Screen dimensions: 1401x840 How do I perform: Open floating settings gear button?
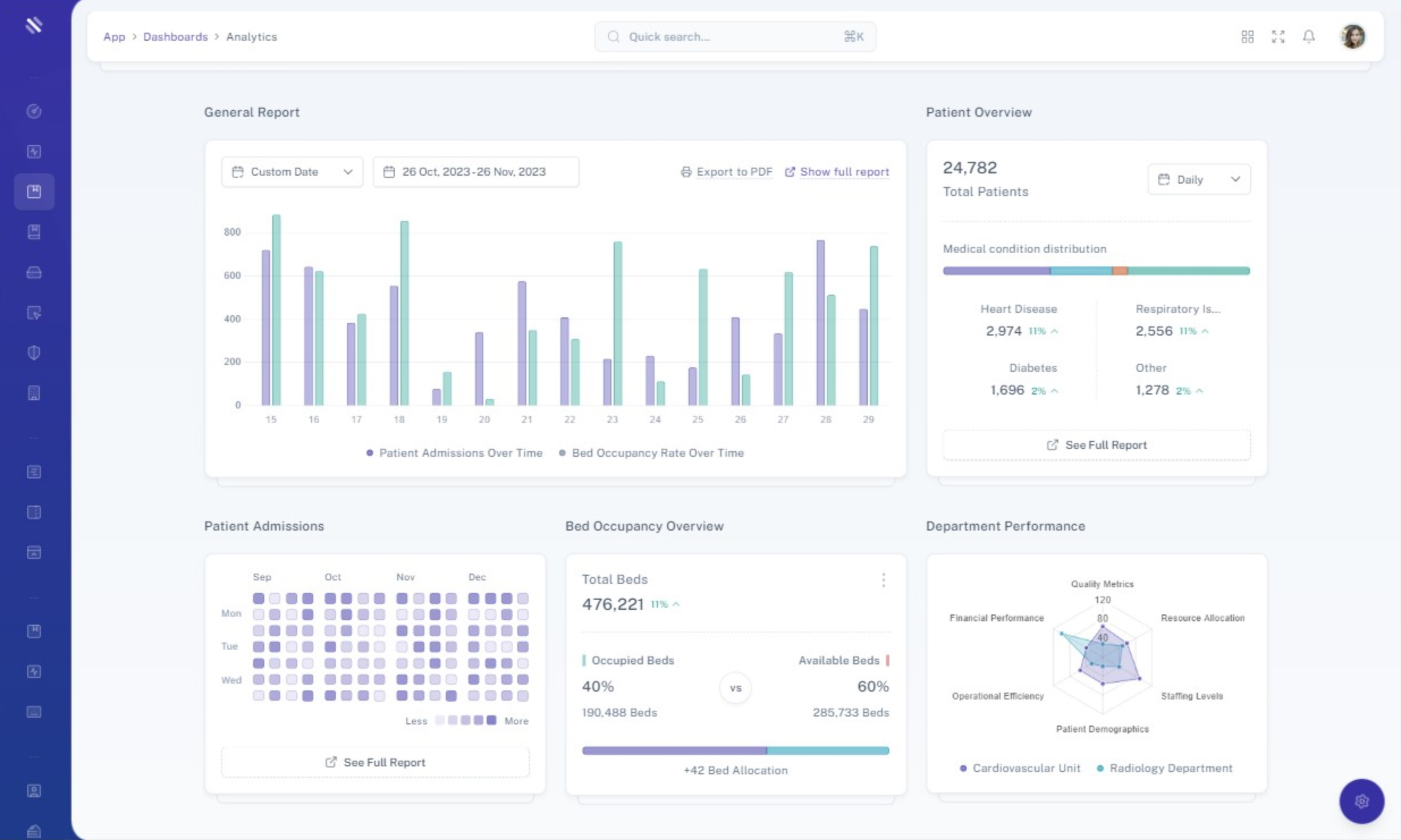(1361, 801)
